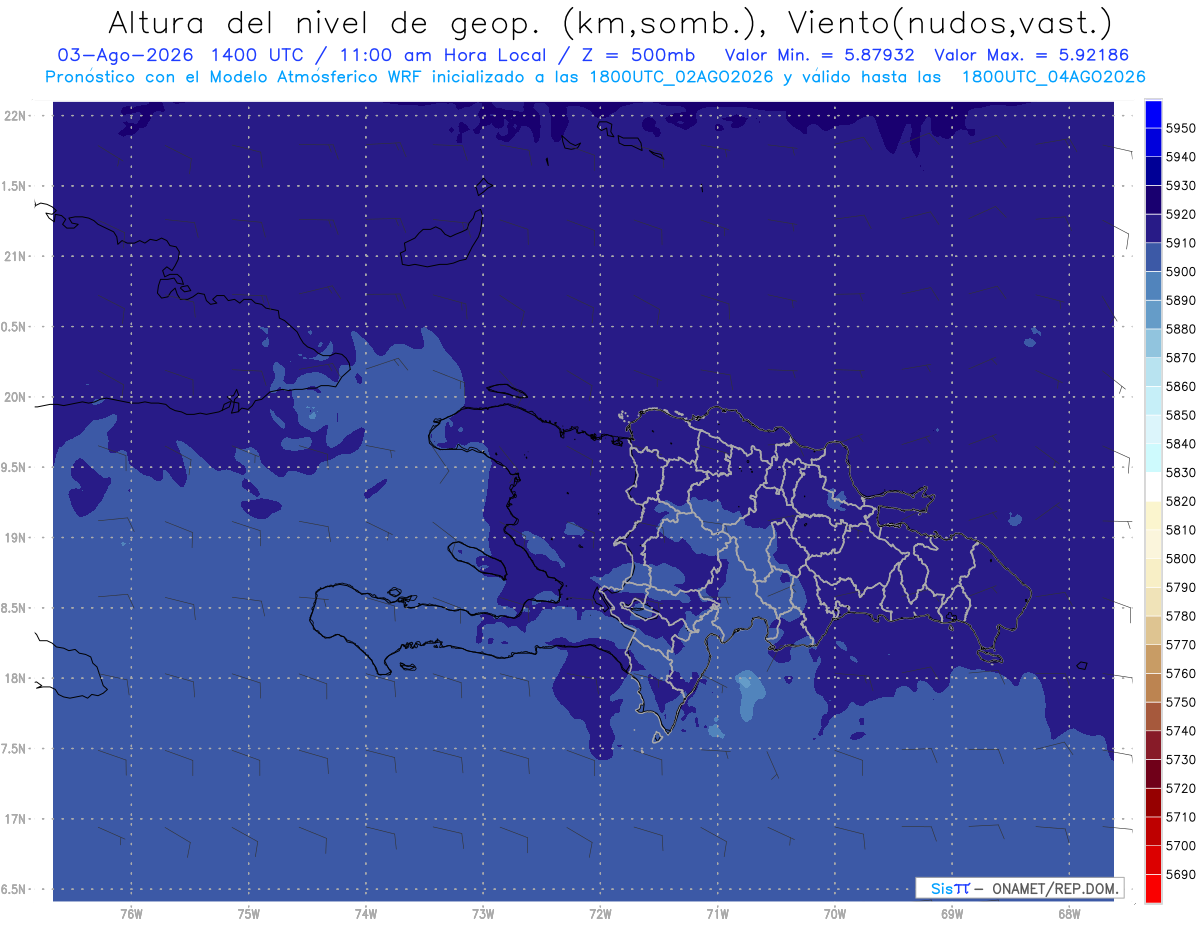Click the '5940' legend value
The height and width of the screenshot is (927, 1200).
(1181, 157)
